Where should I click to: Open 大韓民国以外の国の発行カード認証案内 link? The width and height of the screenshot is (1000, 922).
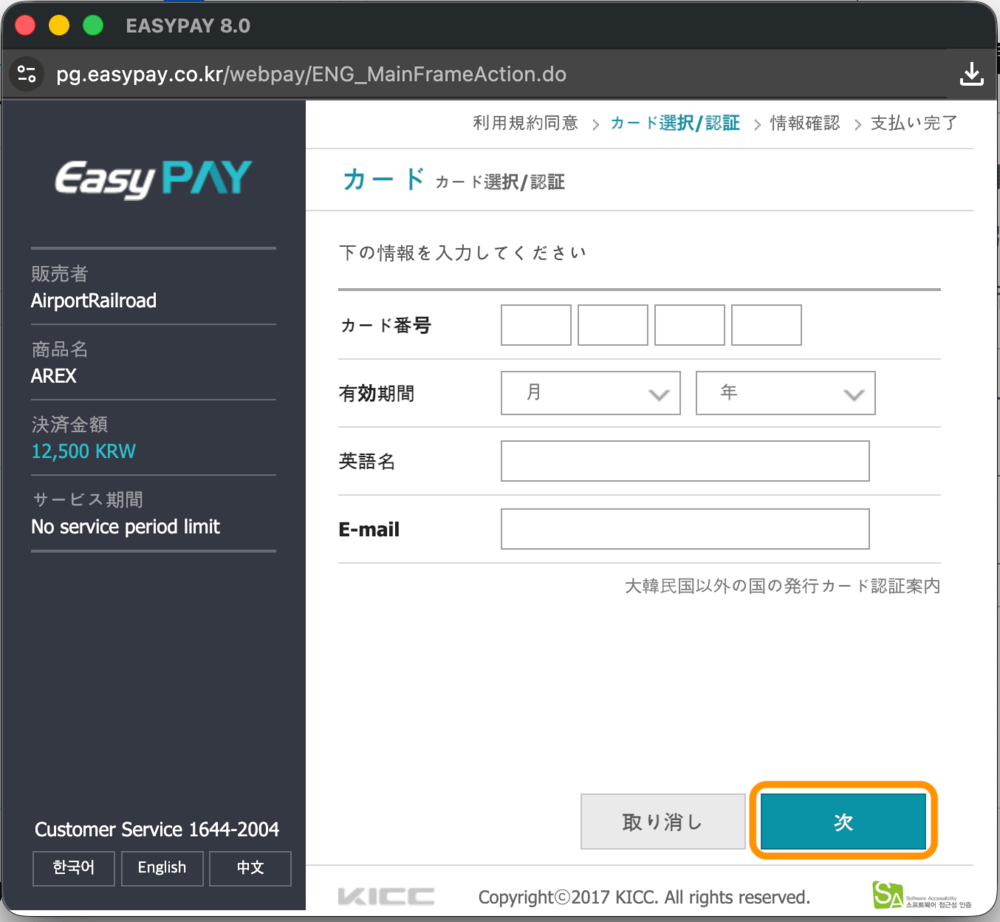click(x=782, y=586)
